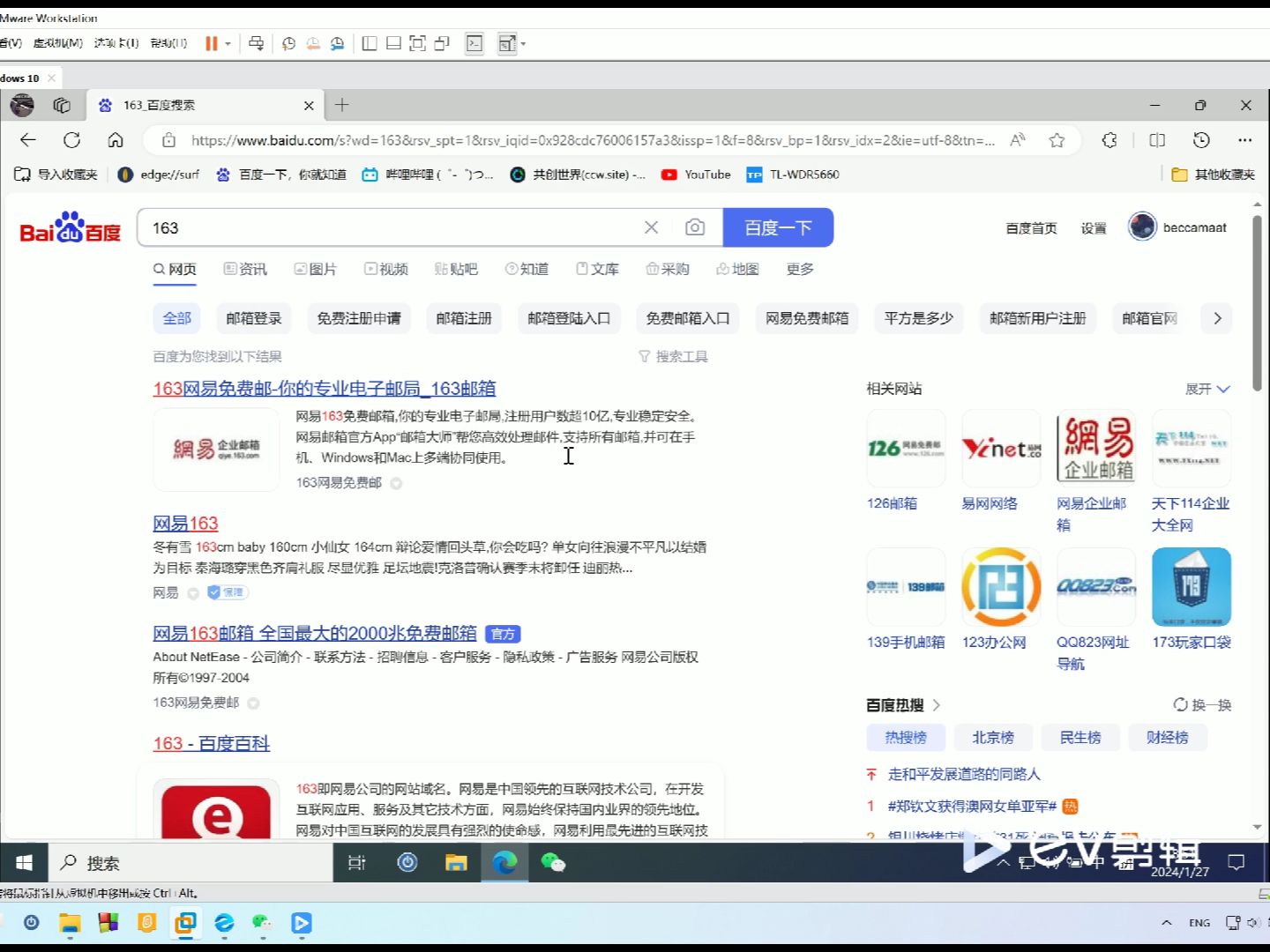
Task: Switch to the 视频 search tab
Action: pyautogui.click(x=386, y=269)
